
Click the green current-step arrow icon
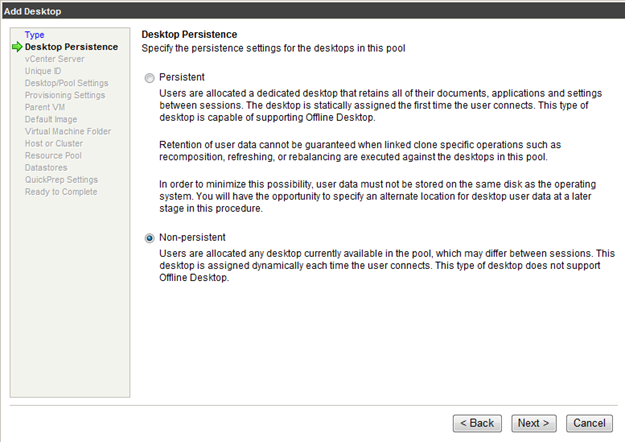coord(17,47)
